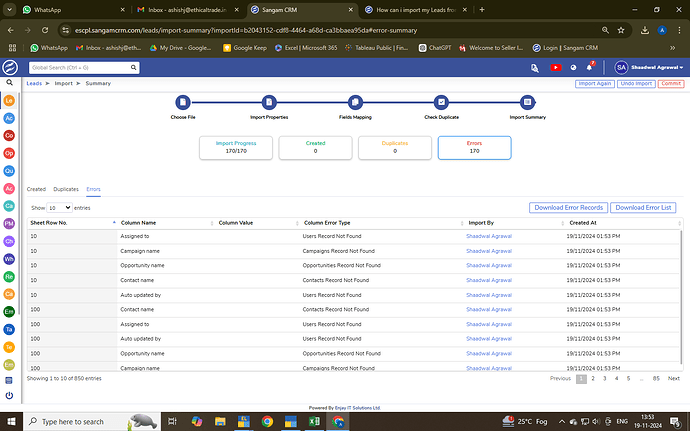Open File Explorer from the taskbar
Viewport: 690px width, 431px height.
220,422
